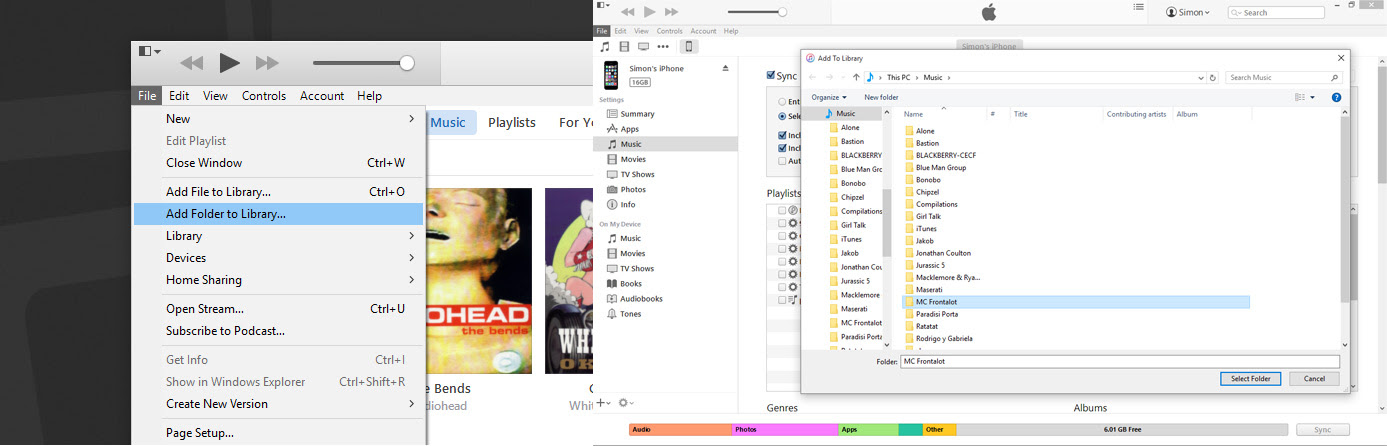1387x446 pixels.
Task: Click the Music media type icon in the toolbar
Action: point(604,46)
